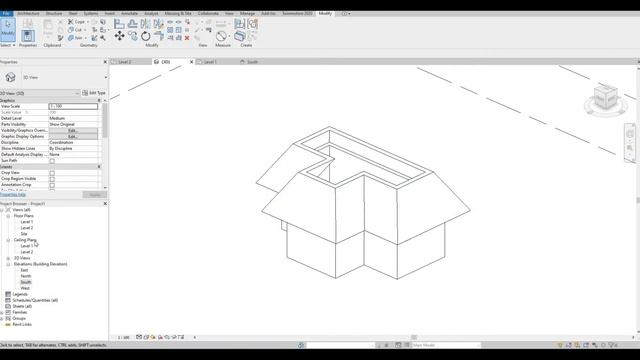Image resolution: width=640 pixels, height=360 pixels.
Task: Click the View Scale input field
Action: (x=73, y=106)
